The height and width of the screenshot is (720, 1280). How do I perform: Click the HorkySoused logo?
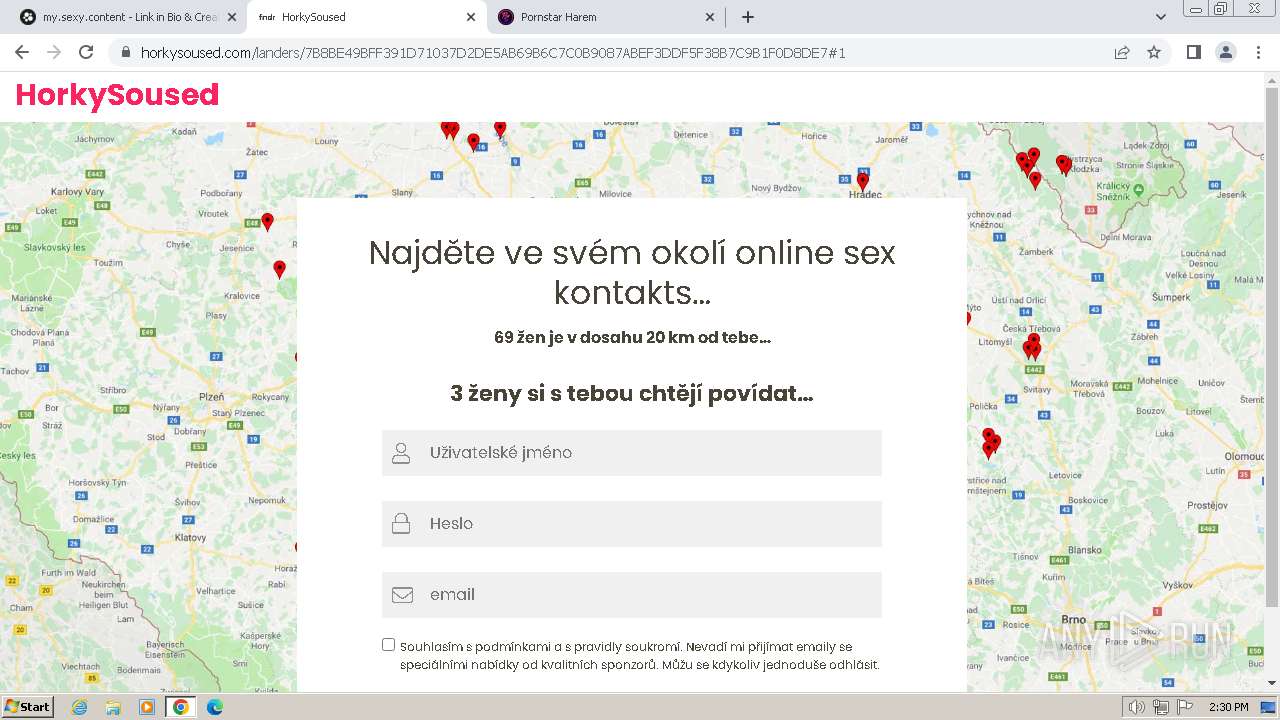[117, 94]
